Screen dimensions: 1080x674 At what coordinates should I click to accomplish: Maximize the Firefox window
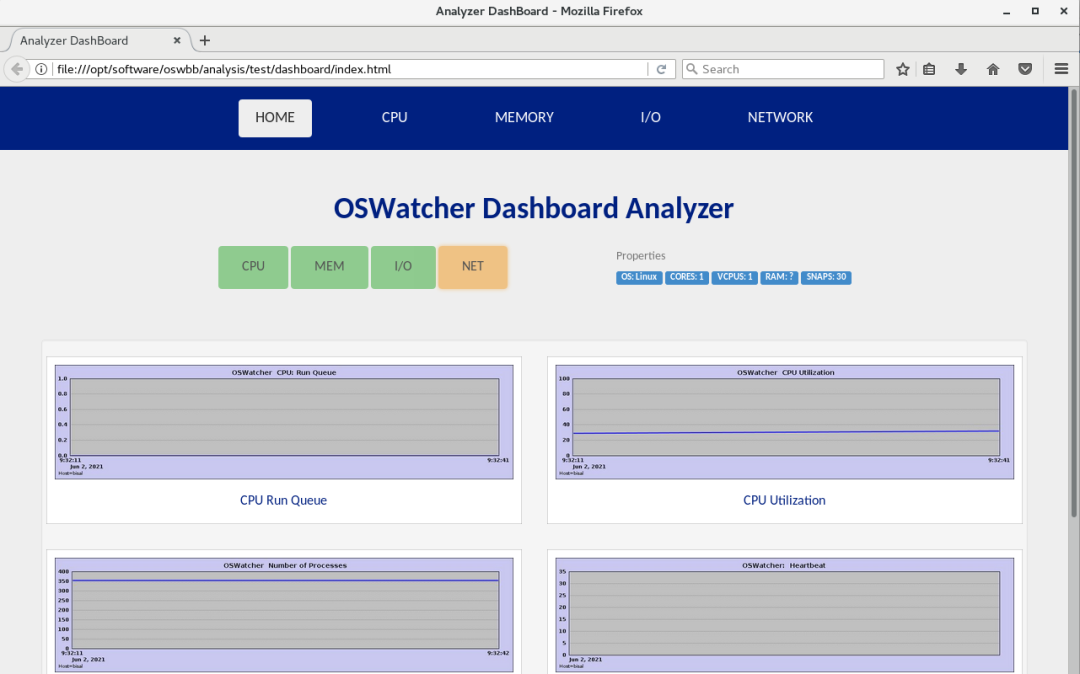(x=1035, y=12)
